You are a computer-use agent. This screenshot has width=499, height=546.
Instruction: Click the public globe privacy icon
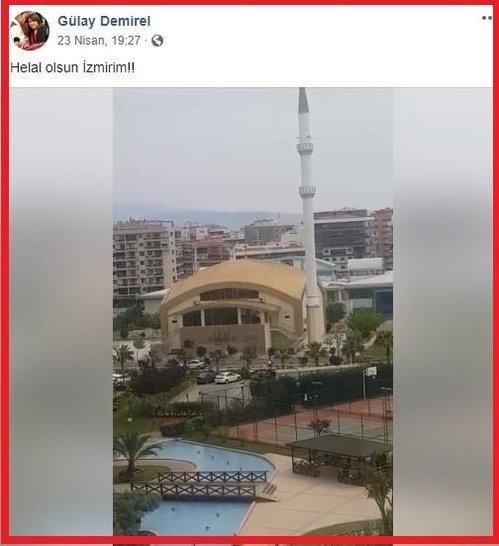tap(157, 41)
